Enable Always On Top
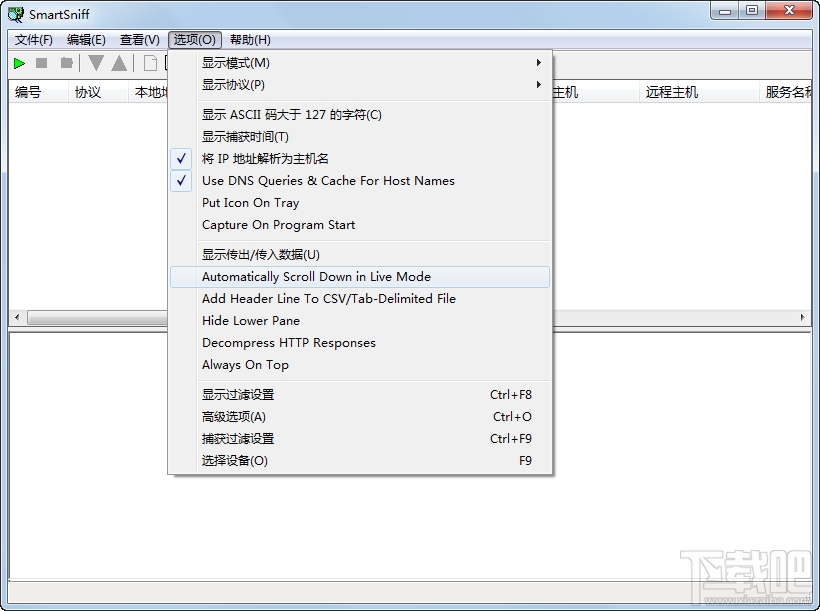This screenshot has height=611, width=820. pos(245,365)
